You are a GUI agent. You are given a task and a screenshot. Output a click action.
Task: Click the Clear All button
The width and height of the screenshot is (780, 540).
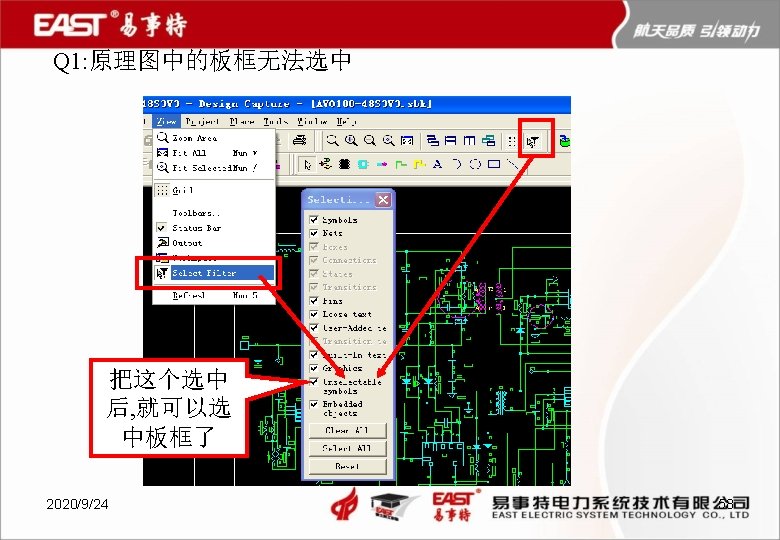pyautogui.click(x=347, y=431)
